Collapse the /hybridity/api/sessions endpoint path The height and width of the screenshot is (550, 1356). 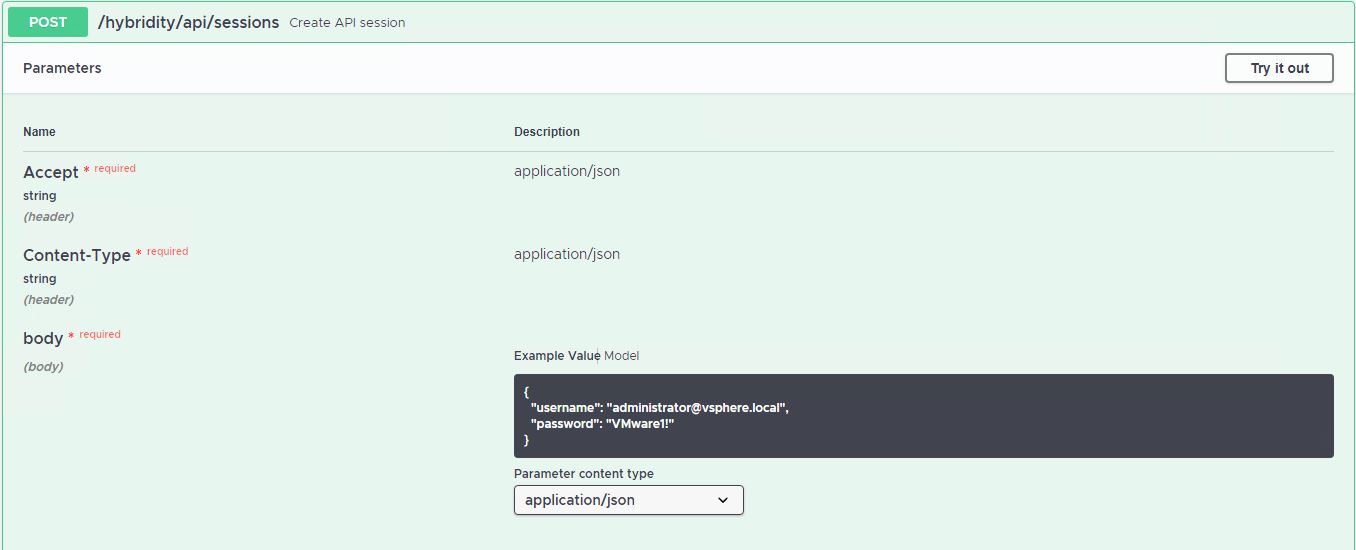(188, 22)
